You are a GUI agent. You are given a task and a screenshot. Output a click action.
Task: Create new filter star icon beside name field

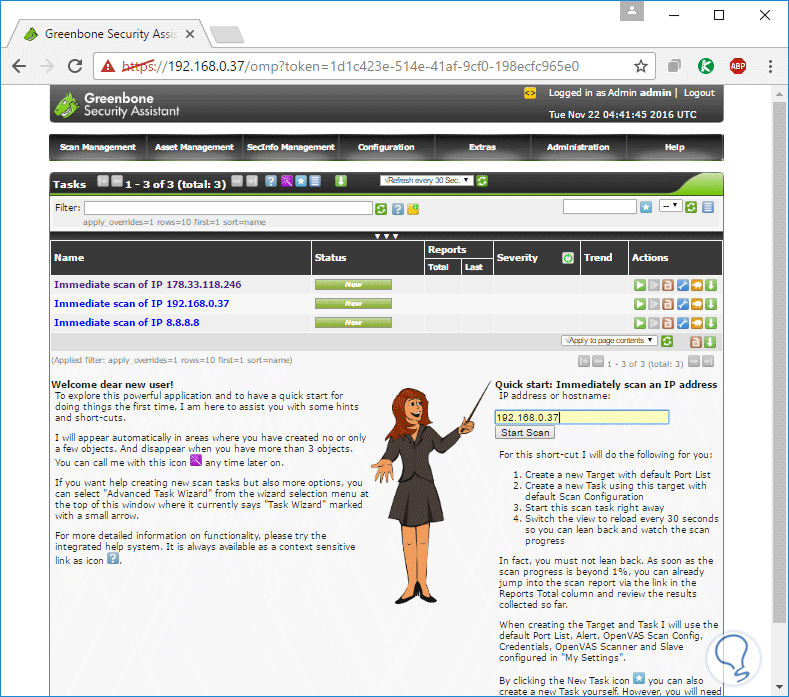pos(646,207)
